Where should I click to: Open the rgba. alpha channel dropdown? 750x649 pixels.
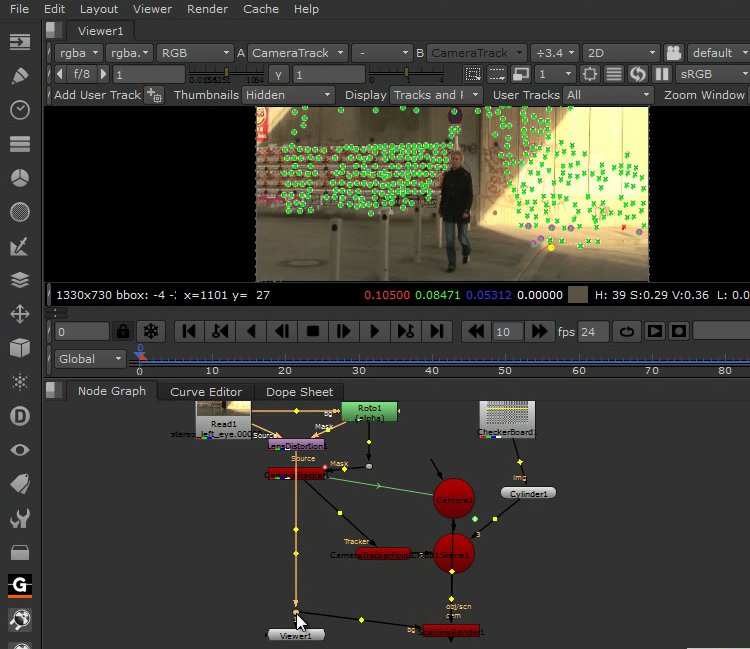coord(129,53)
